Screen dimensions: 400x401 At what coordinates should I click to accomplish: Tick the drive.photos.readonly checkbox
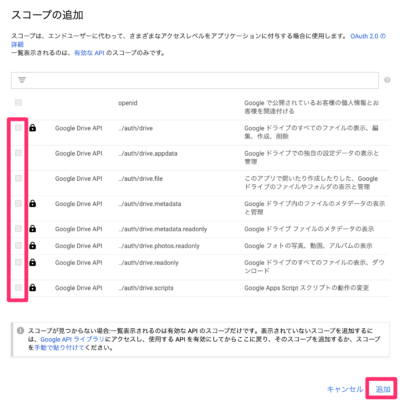click(18, 246)
